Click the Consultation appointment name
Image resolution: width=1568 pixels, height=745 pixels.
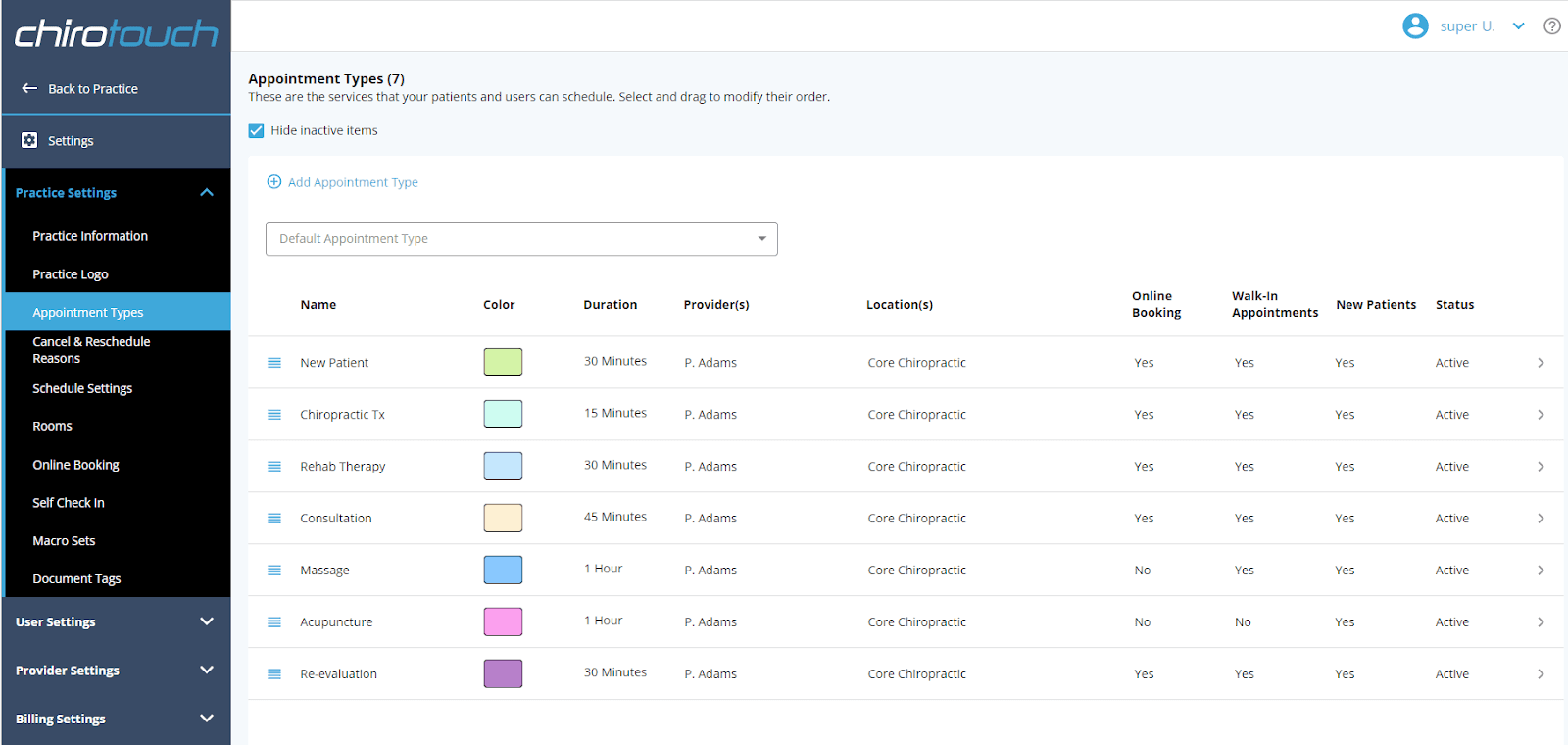click(x=336, y=519)
